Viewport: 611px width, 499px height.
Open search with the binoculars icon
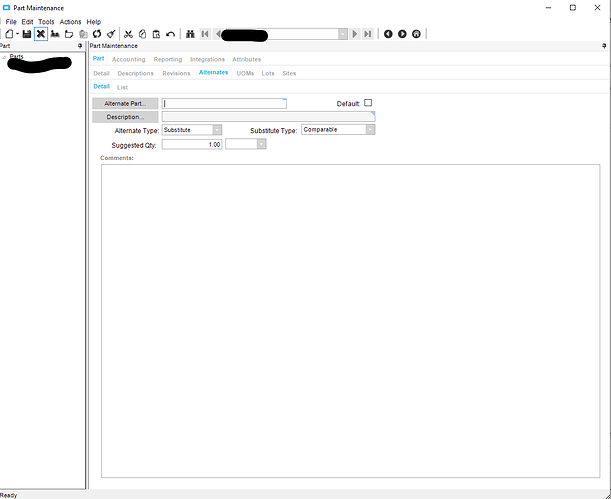pos(190,34)
